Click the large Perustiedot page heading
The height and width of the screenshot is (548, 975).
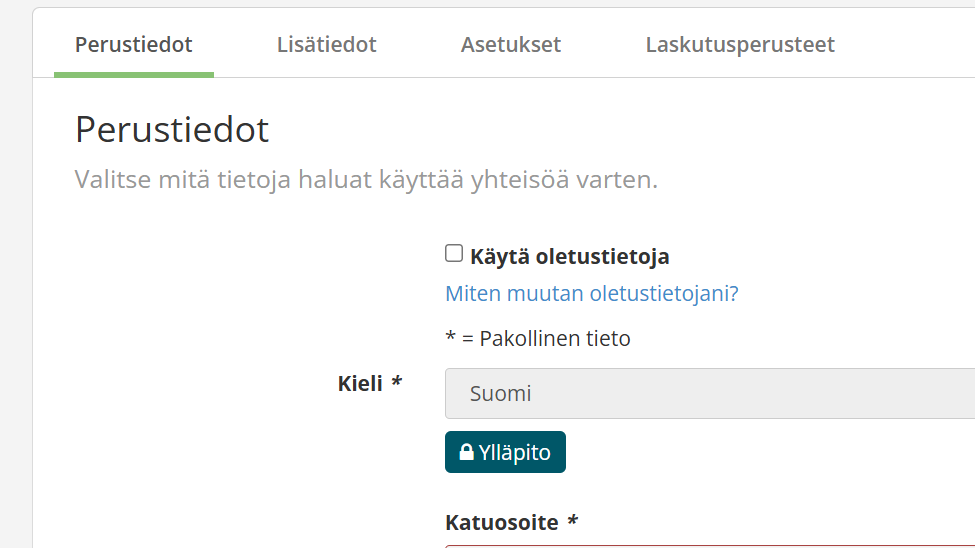[x=172, y=130]
